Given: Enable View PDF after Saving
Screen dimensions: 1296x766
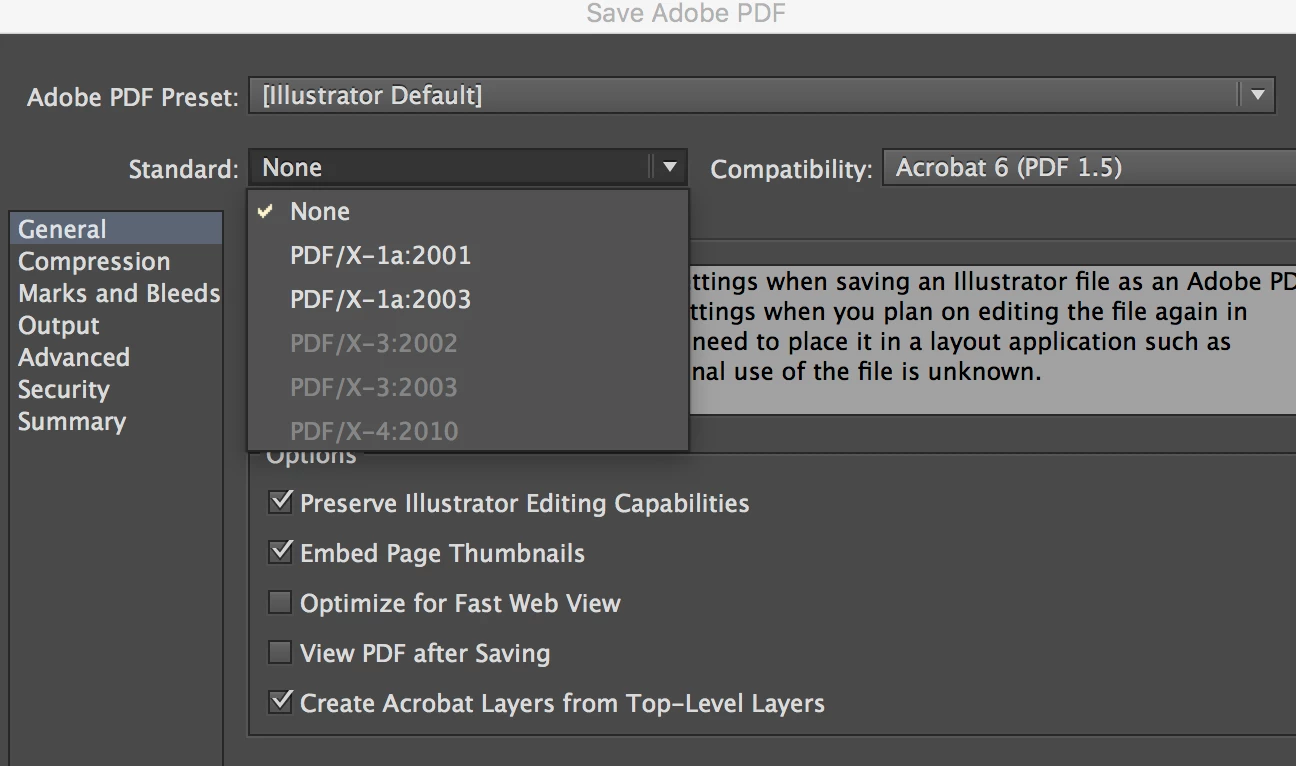Looking at the screenshot, I should 281,653.
